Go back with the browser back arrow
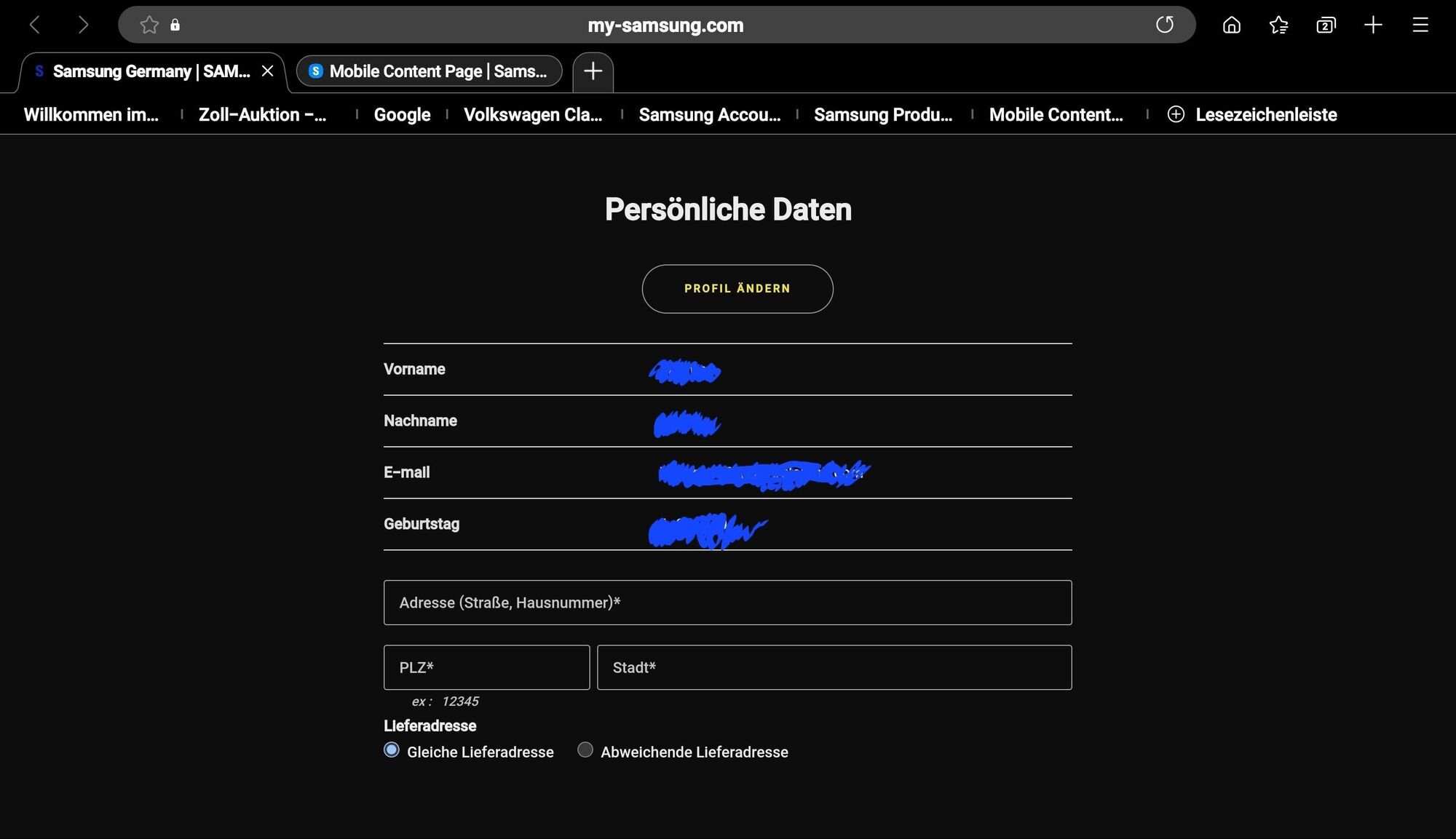Image resolution: width=1456 pixels, height=839 pixels. click(x=34, y=25)
